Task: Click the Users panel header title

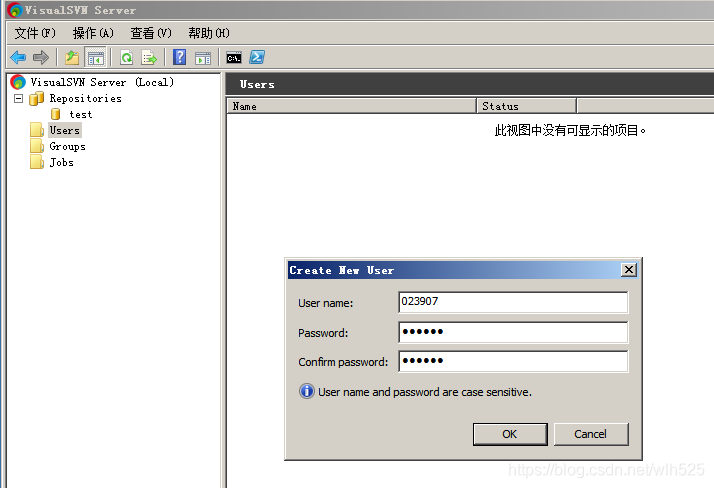Action: tap(257, 84)
